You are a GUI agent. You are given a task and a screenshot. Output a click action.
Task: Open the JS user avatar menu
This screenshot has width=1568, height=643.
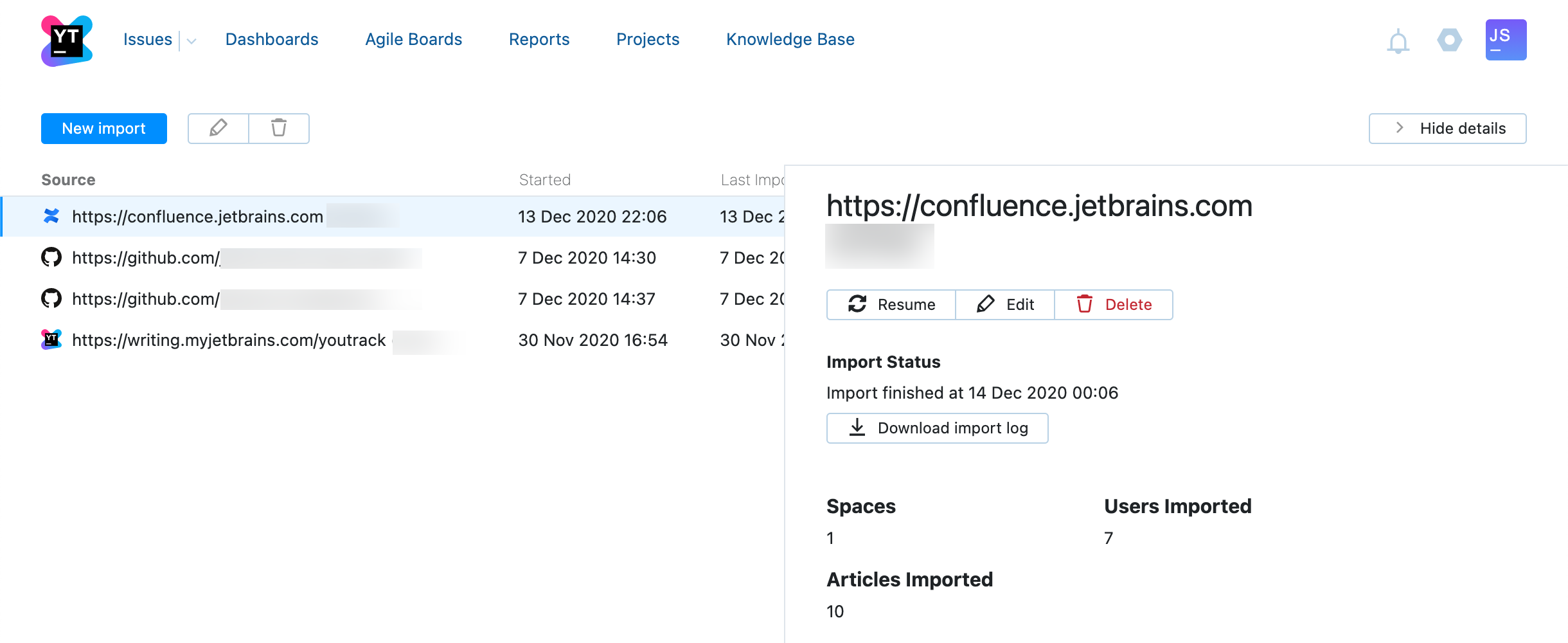point(1506,40)
